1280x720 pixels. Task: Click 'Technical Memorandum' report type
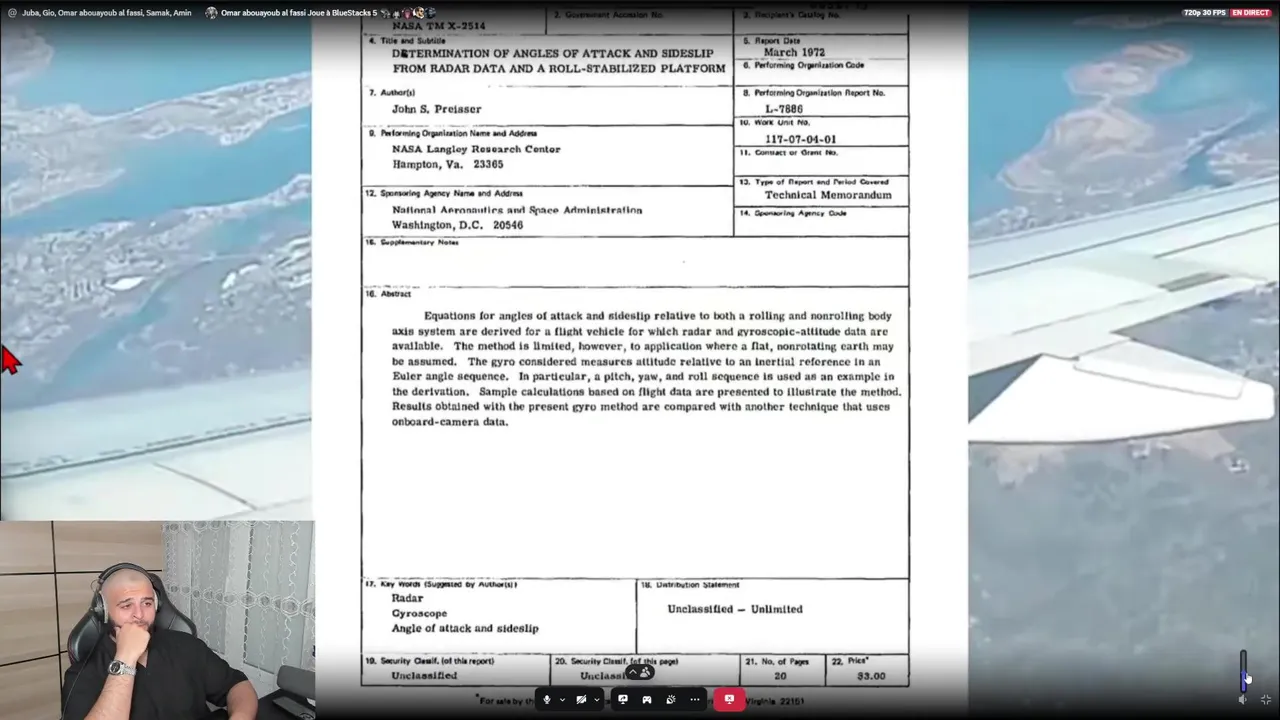(828, 195)
